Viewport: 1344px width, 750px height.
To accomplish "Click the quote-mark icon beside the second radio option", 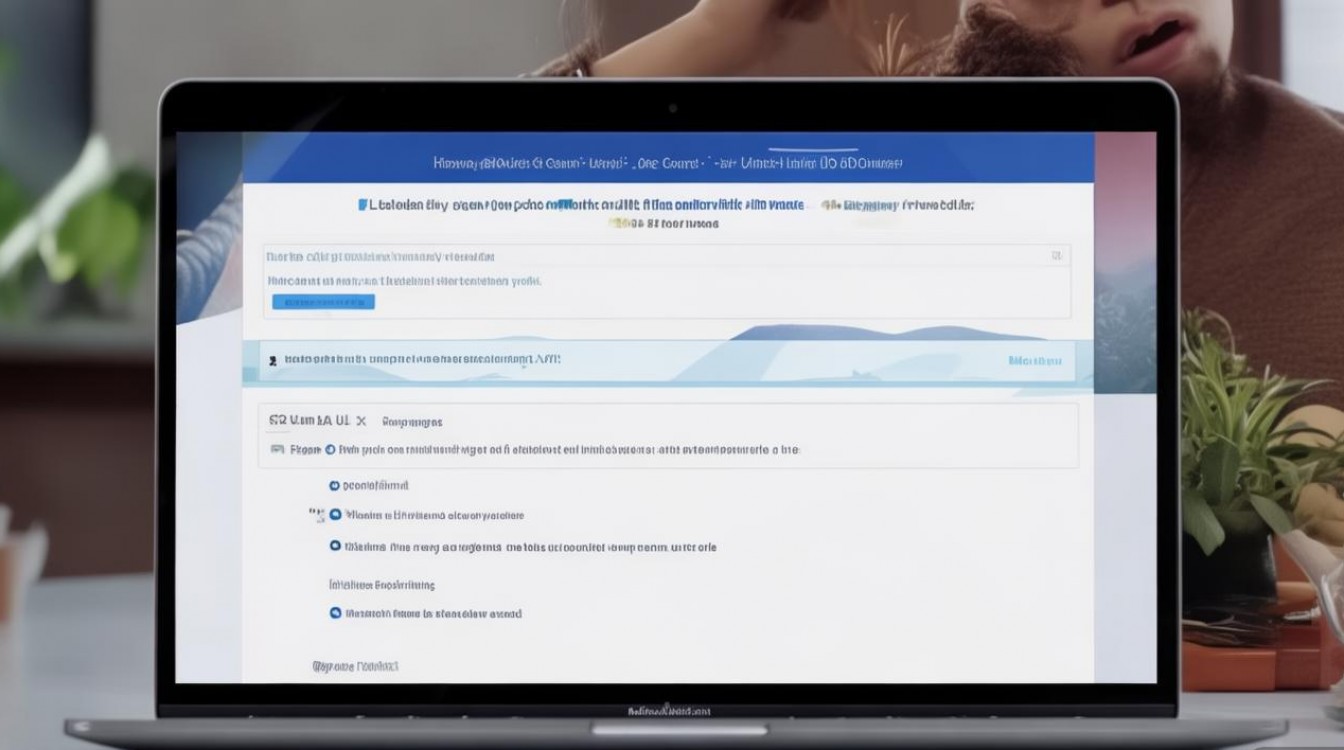I will pos(316,514).
